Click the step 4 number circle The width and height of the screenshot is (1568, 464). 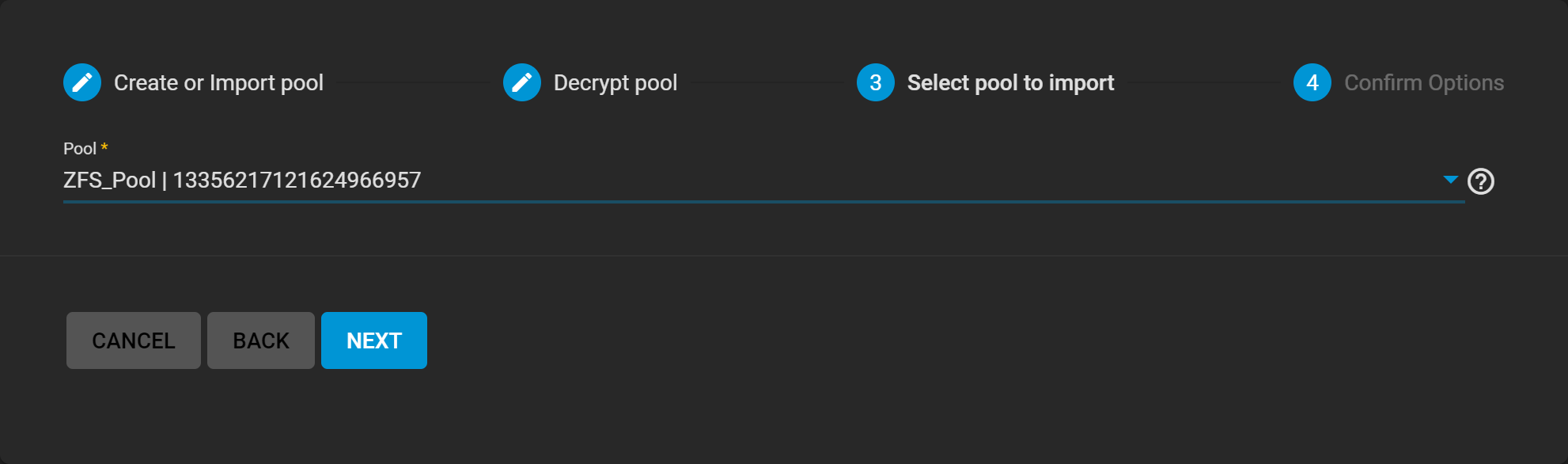(x=1312, y=82)
